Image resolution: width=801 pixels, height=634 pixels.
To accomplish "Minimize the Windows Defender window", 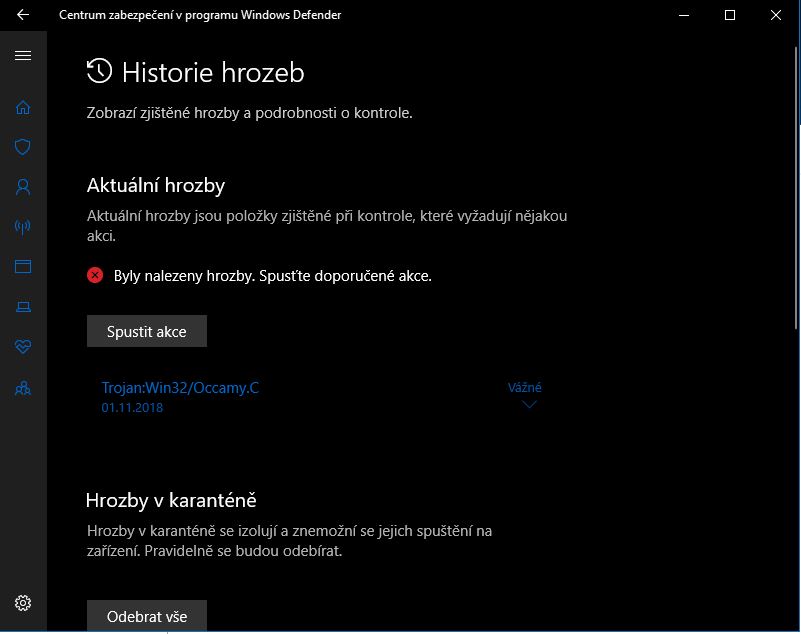I will 684,15.
